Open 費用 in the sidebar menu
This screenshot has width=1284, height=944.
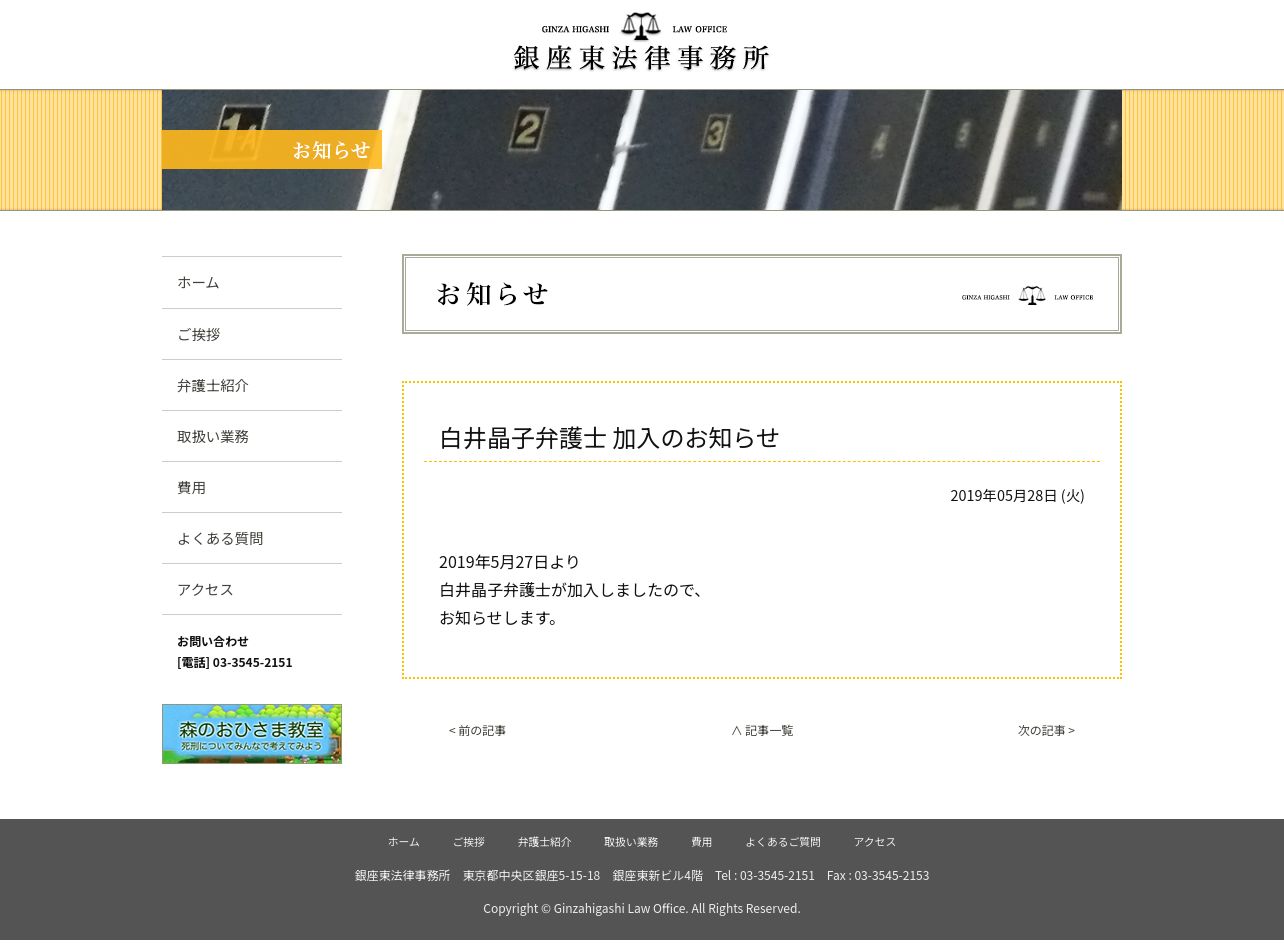[x=252, y=487]
